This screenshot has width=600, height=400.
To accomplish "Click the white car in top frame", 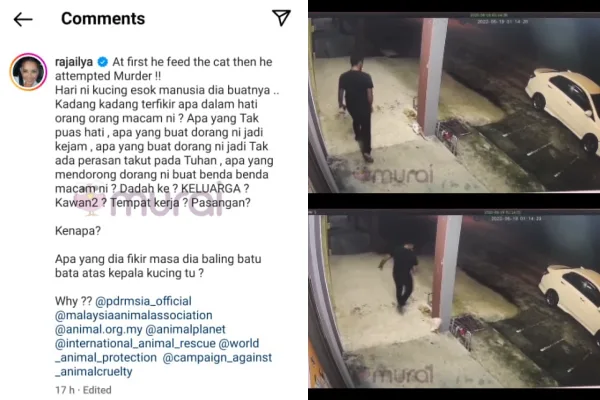I will 563,109.
